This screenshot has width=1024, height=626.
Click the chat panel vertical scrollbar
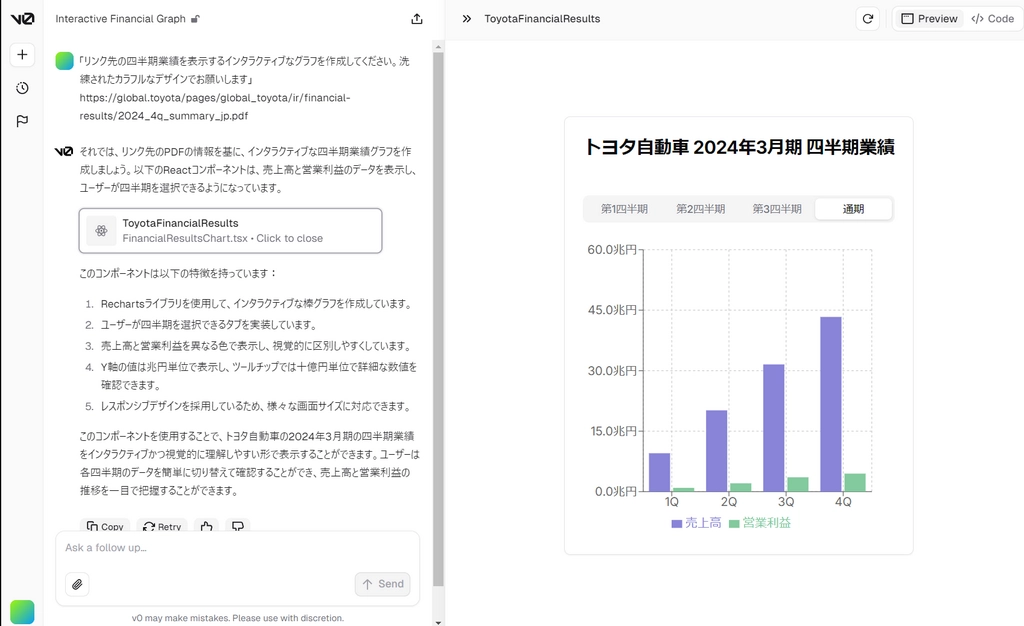tap(438, 320)
